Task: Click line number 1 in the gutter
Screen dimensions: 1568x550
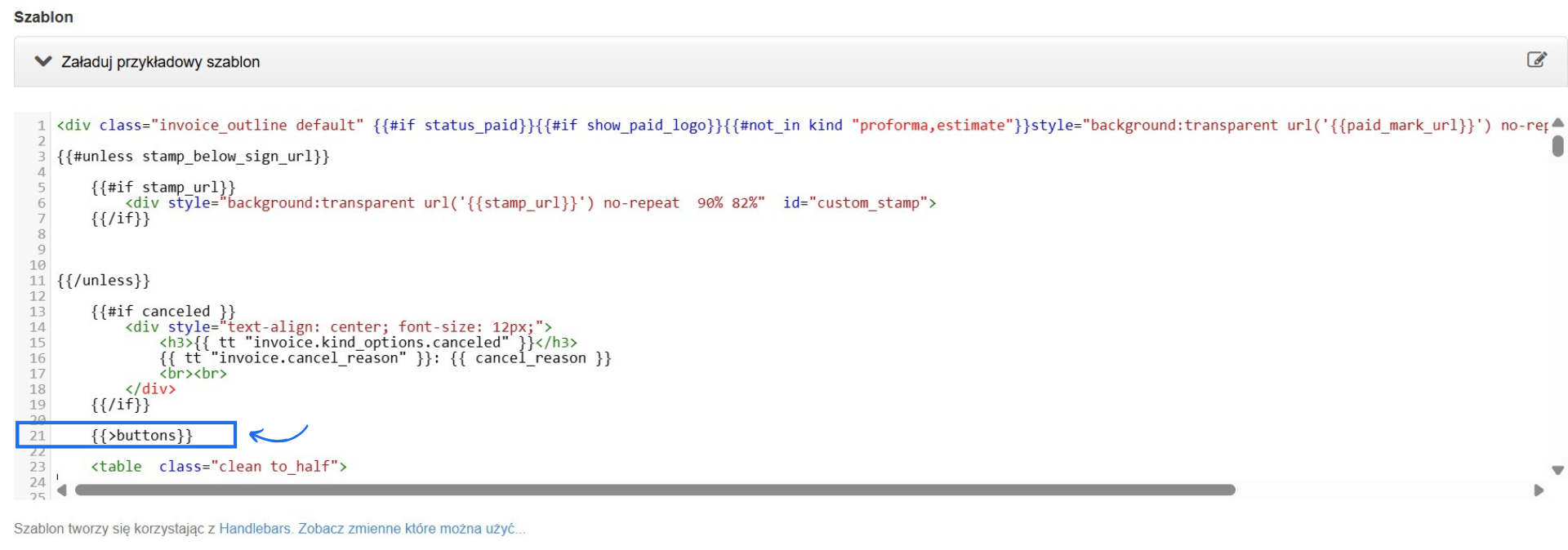Action: (41, 126)
